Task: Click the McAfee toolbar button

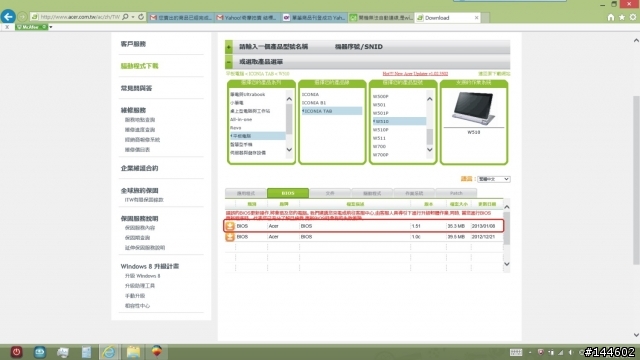Action: click(x=31, y=27)
